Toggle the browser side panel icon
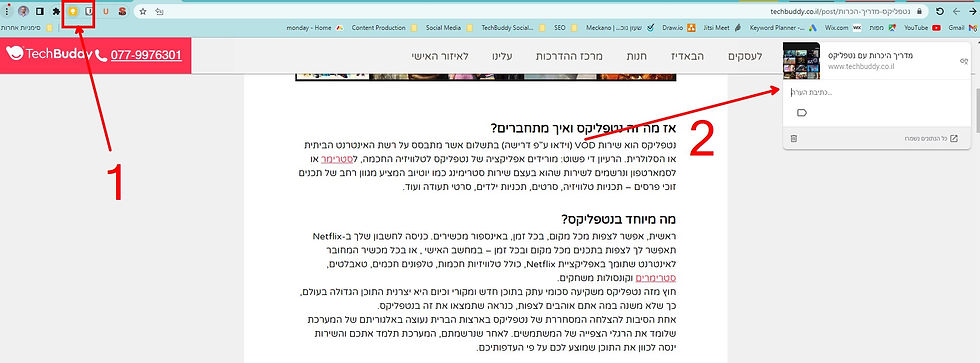This screenshot has height=363, width=980. (40, 11)
